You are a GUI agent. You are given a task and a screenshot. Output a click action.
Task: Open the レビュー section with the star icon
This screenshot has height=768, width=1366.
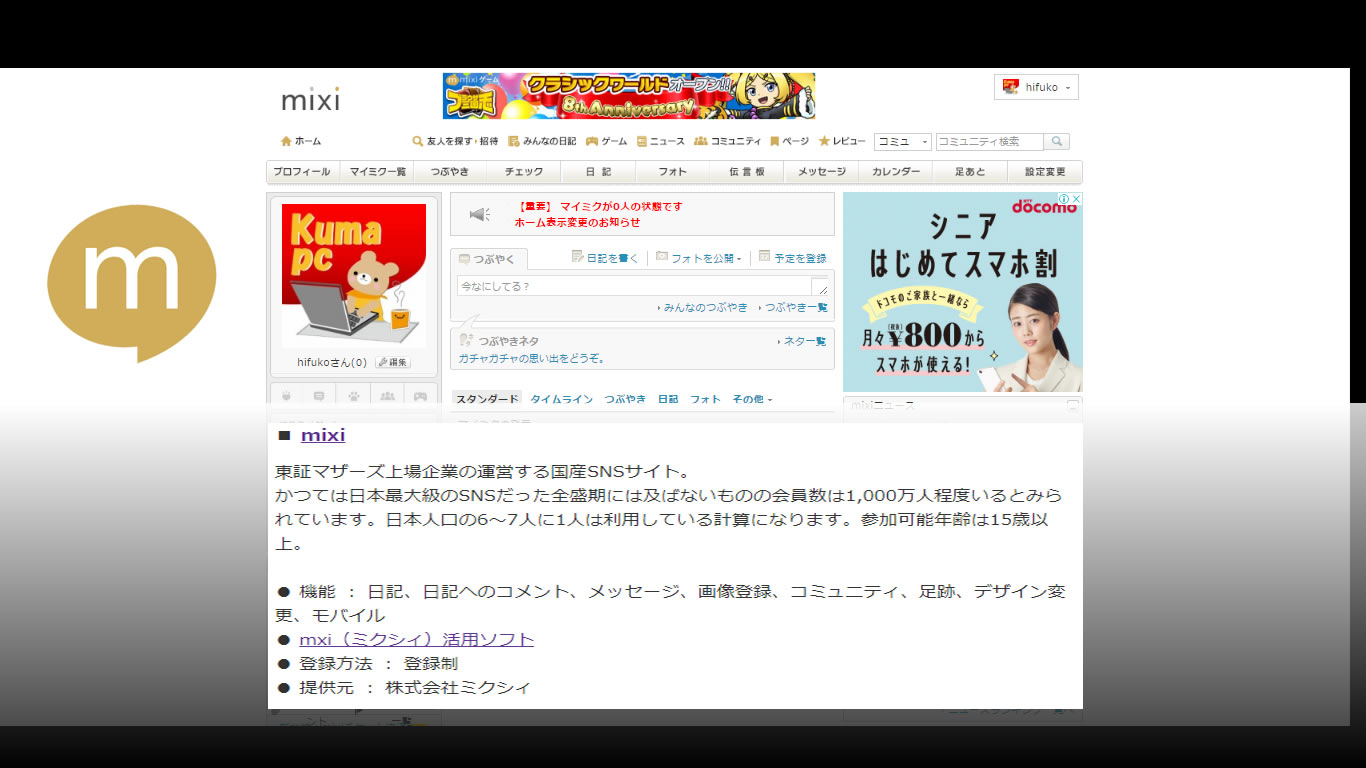[842, 141]
